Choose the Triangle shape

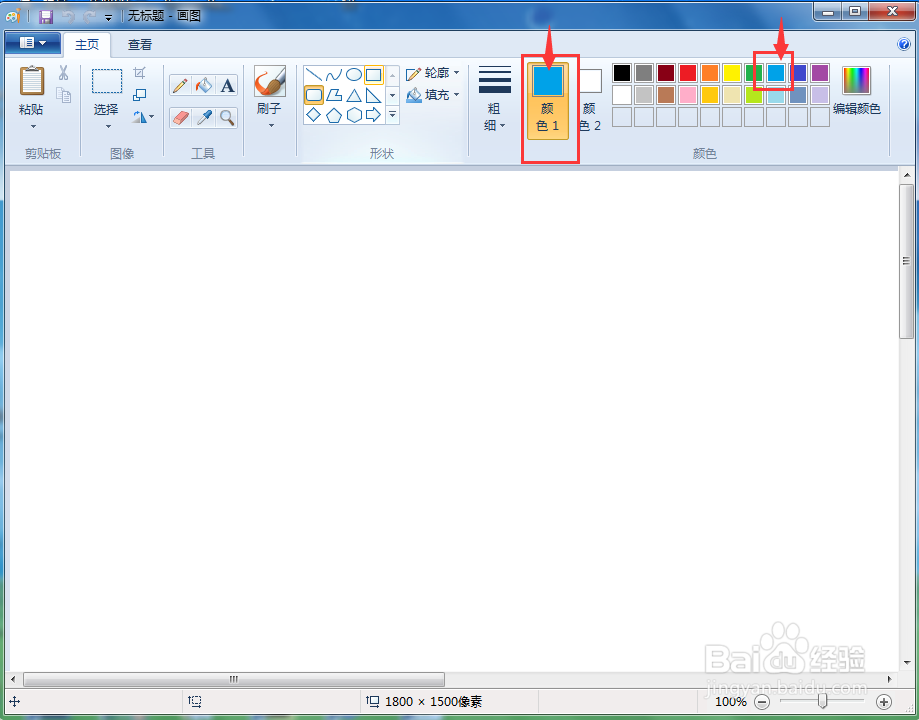[x=353, y=95]
